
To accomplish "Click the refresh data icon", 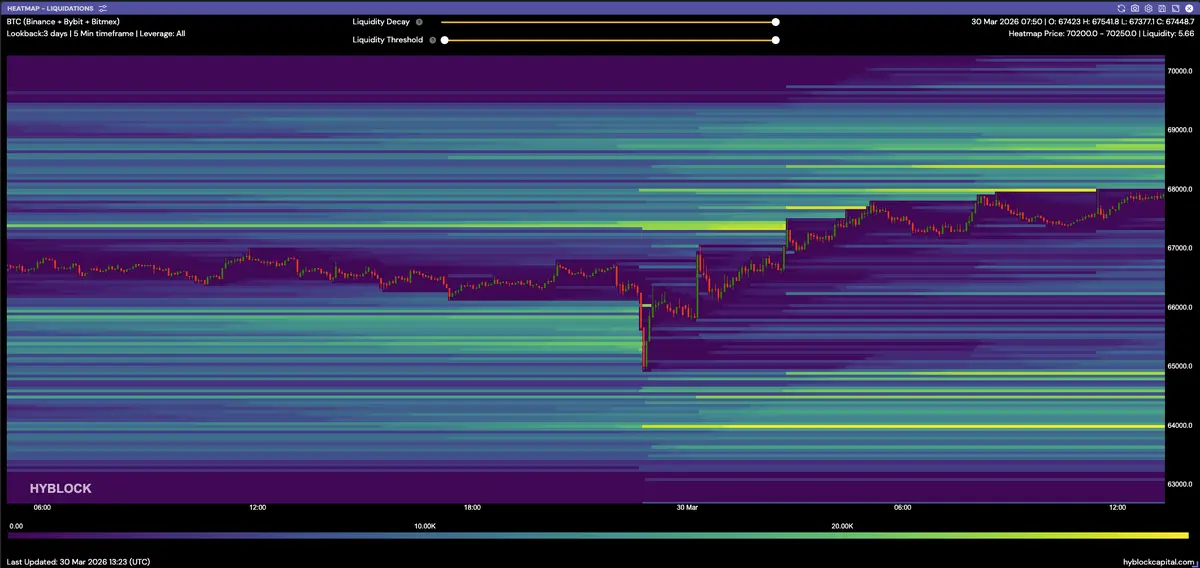I will pyautogui.click(x=1122, y=8).
